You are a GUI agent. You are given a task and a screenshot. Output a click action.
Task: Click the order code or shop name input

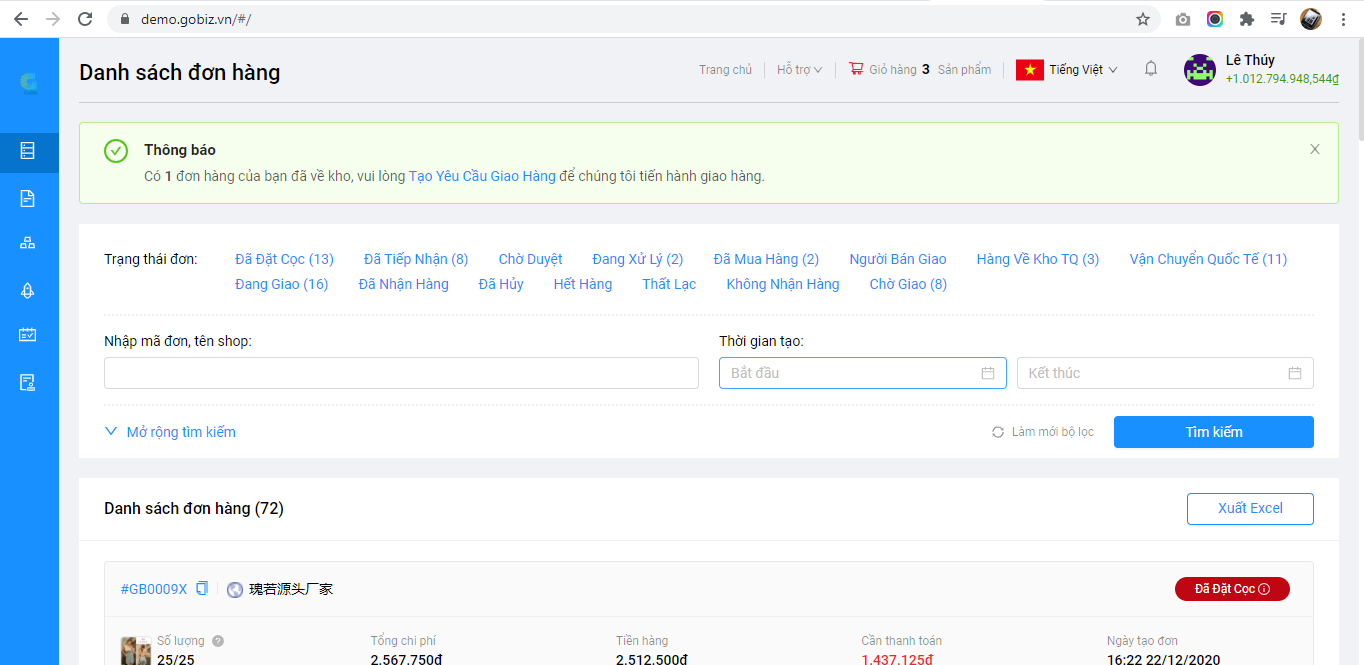tap(401, 373)
